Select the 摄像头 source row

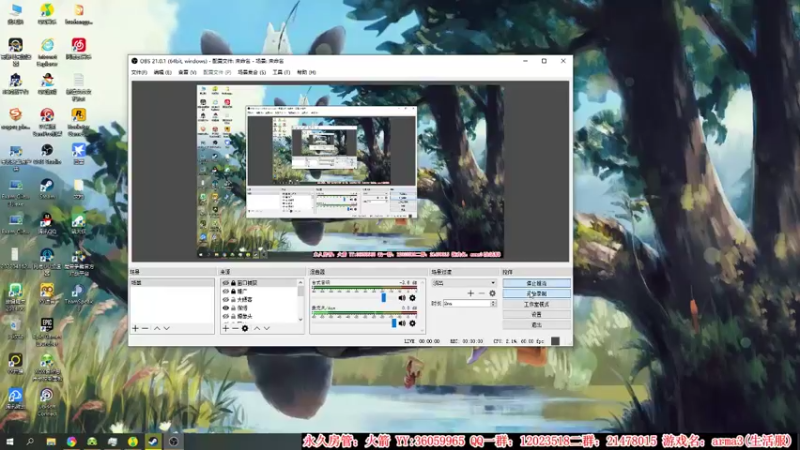pos(259,316)
